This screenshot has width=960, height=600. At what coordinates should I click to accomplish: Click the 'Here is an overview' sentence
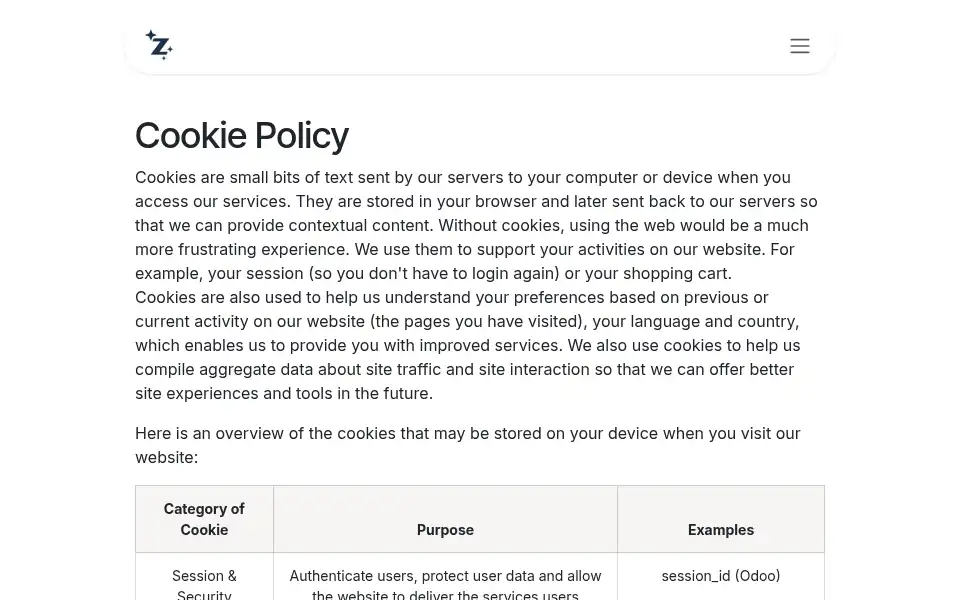coord(468,445)
